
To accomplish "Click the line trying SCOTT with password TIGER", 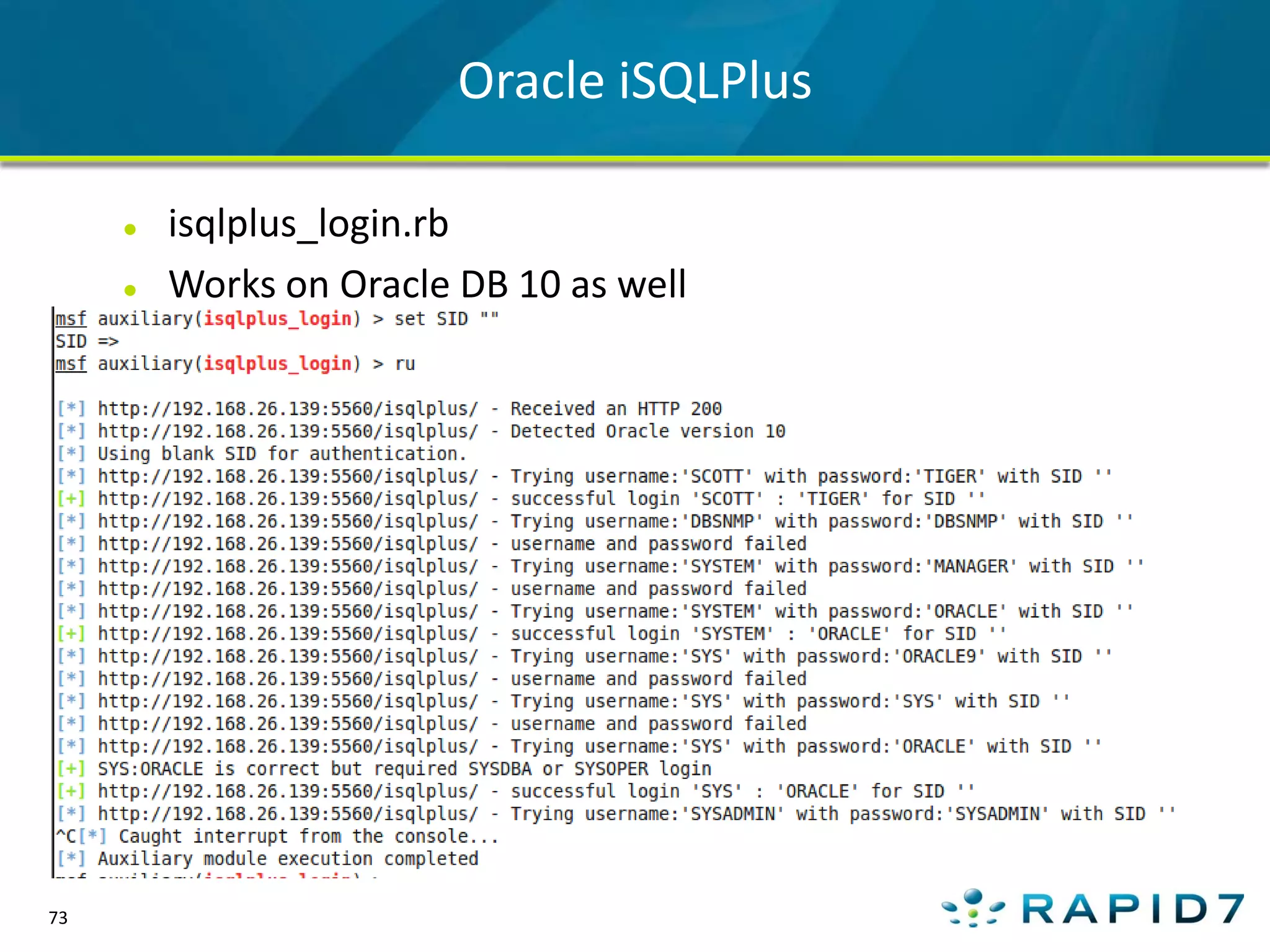I will [x=585, y=477].
